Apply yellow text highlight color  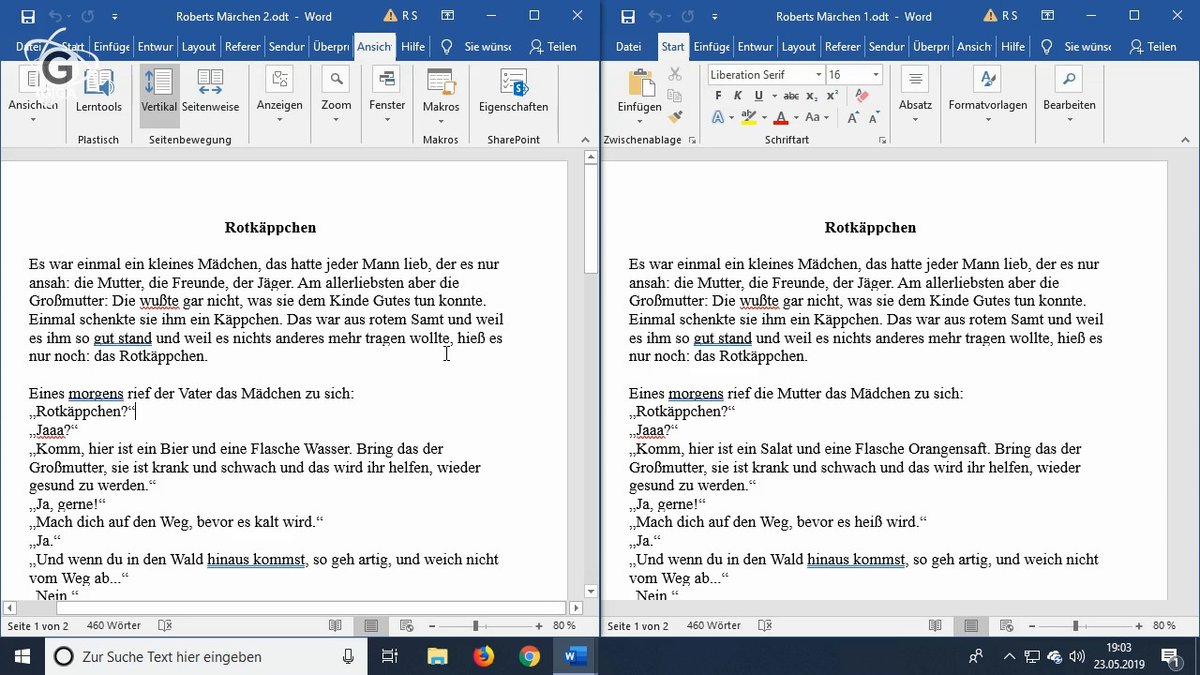pos(749,115)
